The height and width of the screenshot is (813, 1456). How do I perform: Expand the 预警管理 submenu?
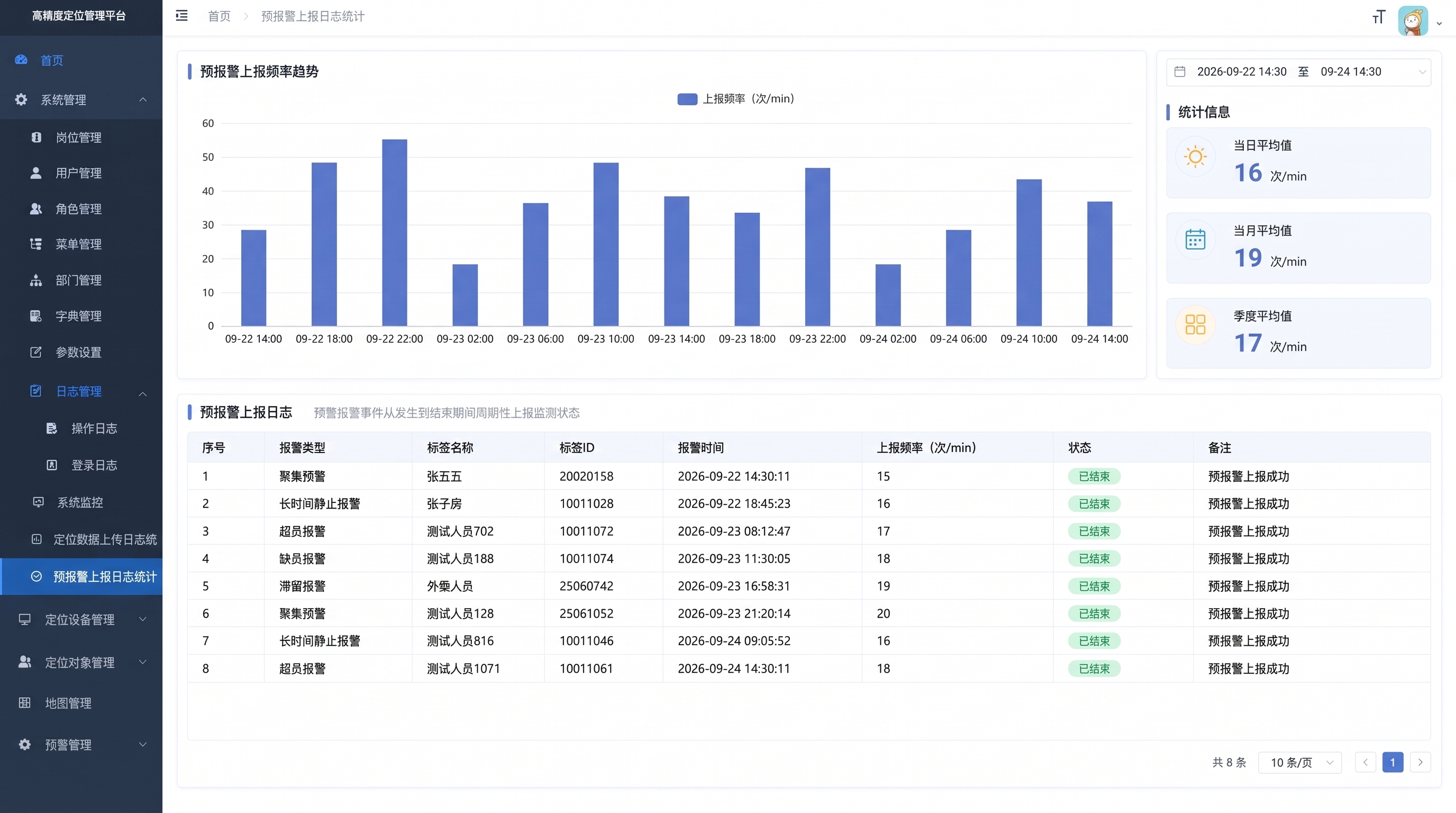coord(143,744)
